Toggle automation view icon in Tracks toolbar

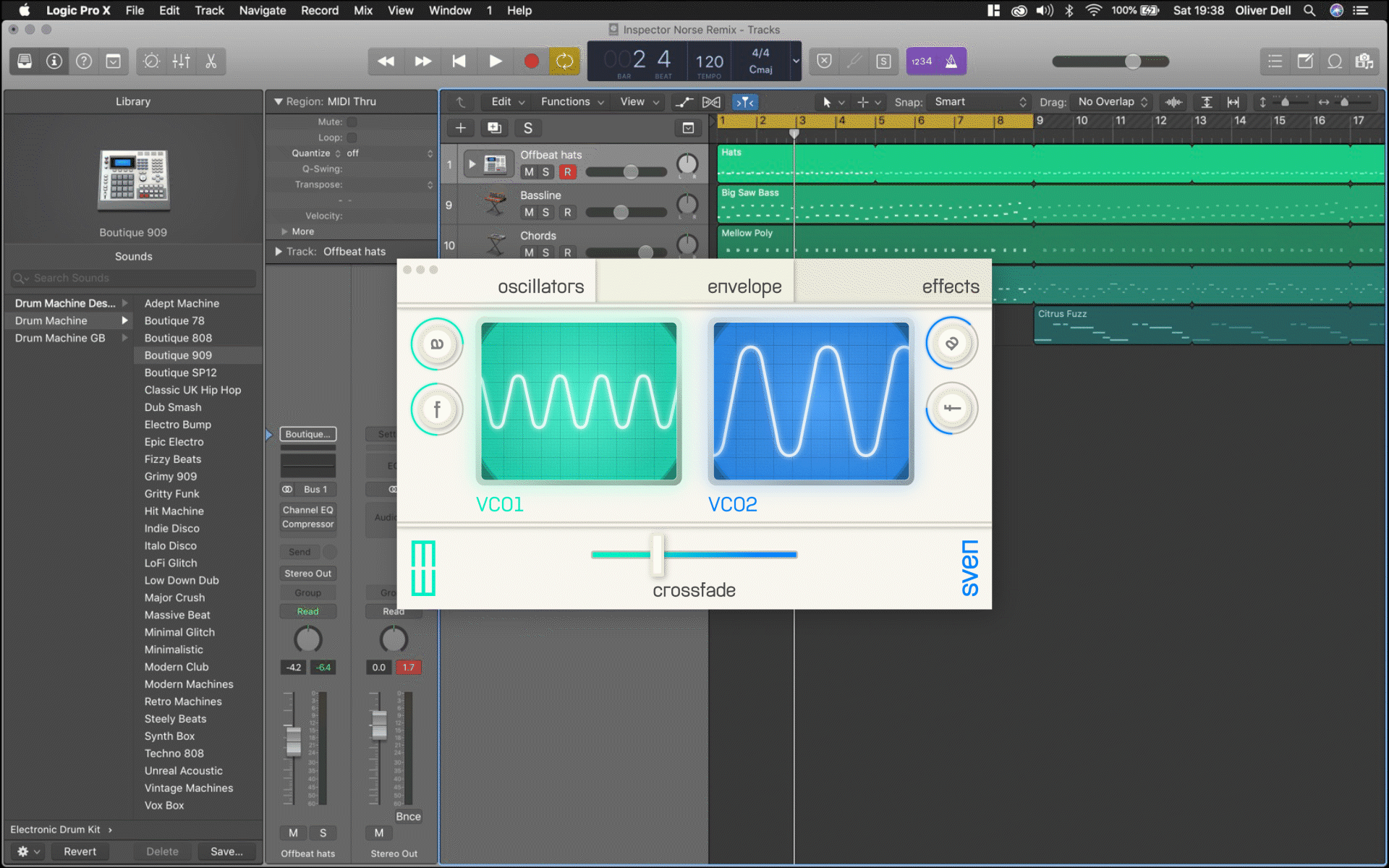pos(684,102)
